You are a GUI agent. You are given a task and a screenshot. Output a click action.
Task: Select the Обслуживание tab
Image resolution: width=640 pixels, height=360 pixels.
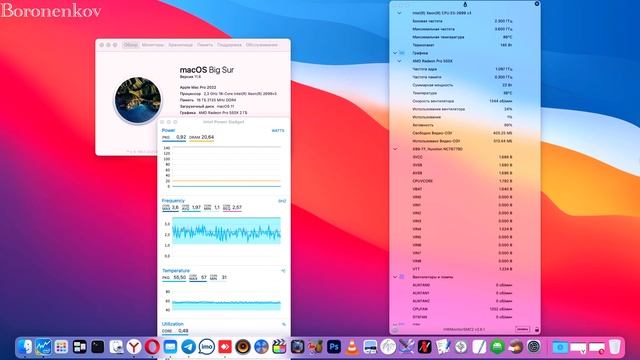coord(262,45)
